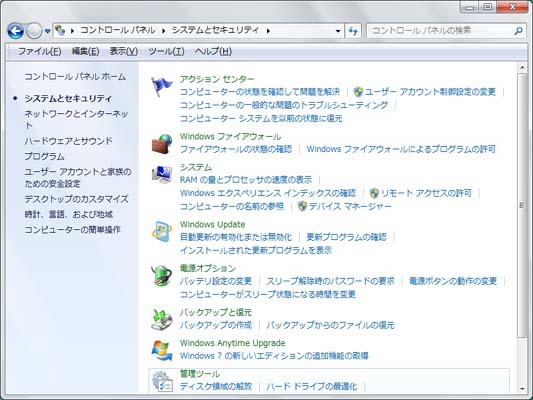The image size is (533, 400).
Task: Click バッテリ設定の変更 link
Action: [216, 281]
